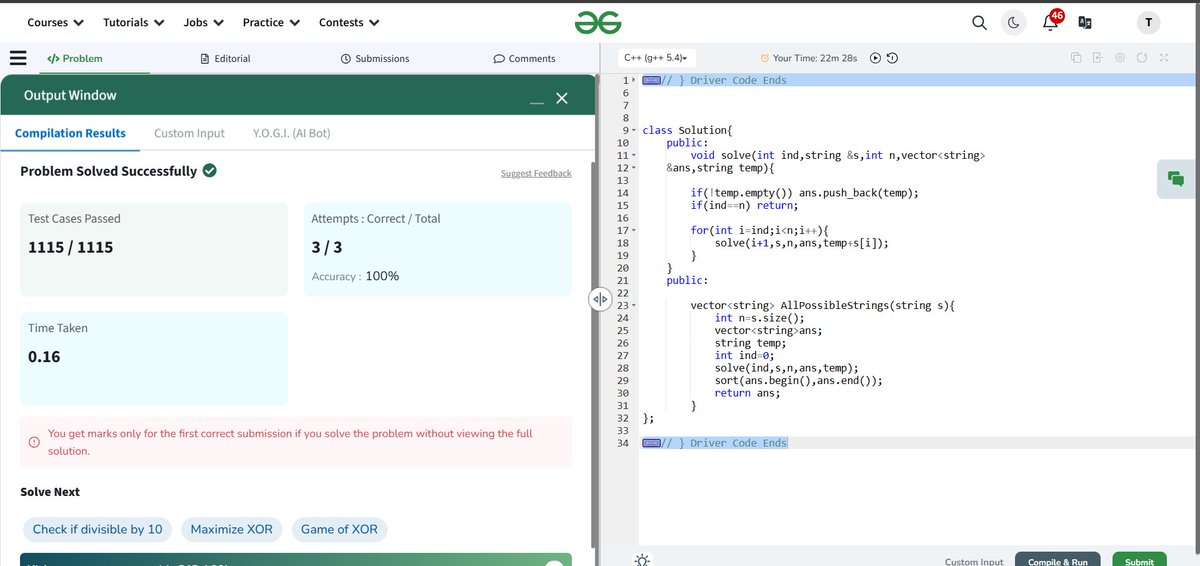Click code line sort(ans.begin(),ans.end());
This screenshot has height=566, width=1200.
click(x=799, y=380)
